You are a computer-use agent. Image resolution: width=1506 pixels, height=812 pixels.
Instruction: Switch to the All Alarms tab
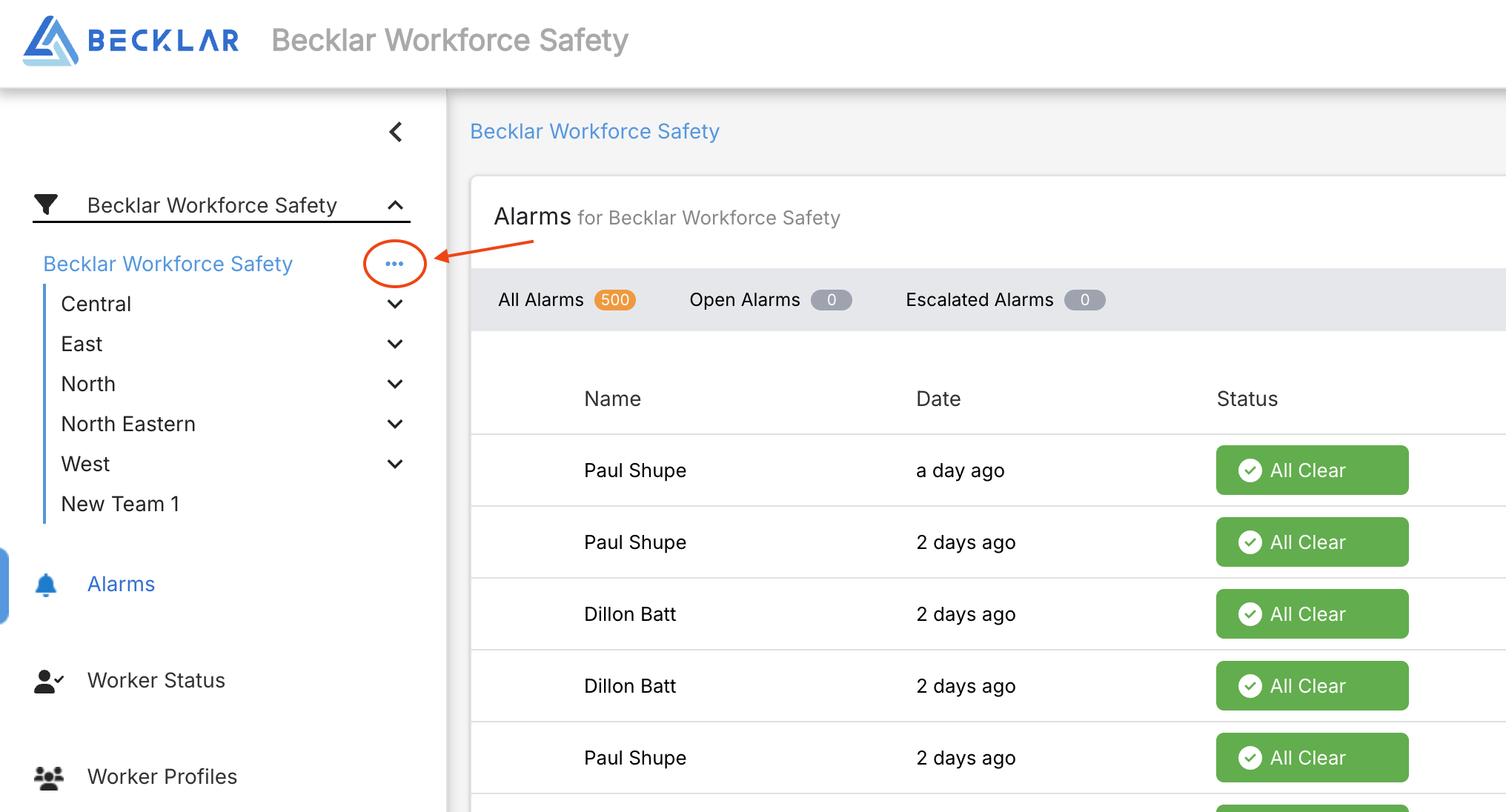567,300
